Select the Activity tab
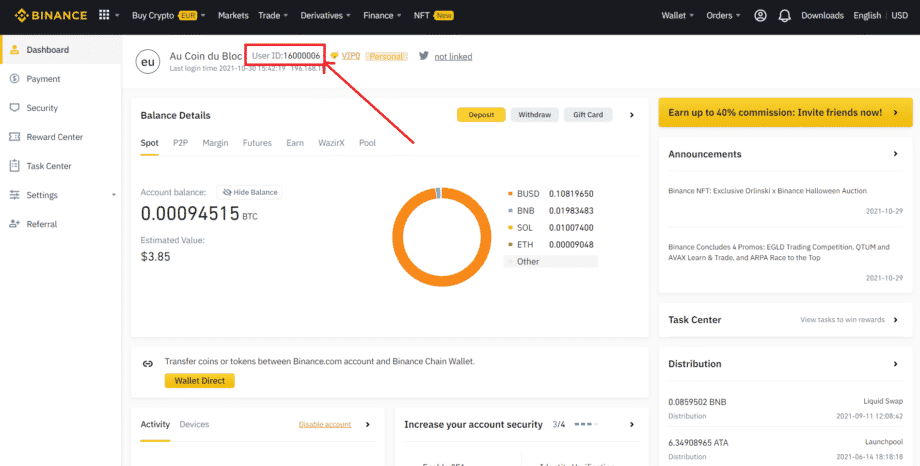 point(155,424)
